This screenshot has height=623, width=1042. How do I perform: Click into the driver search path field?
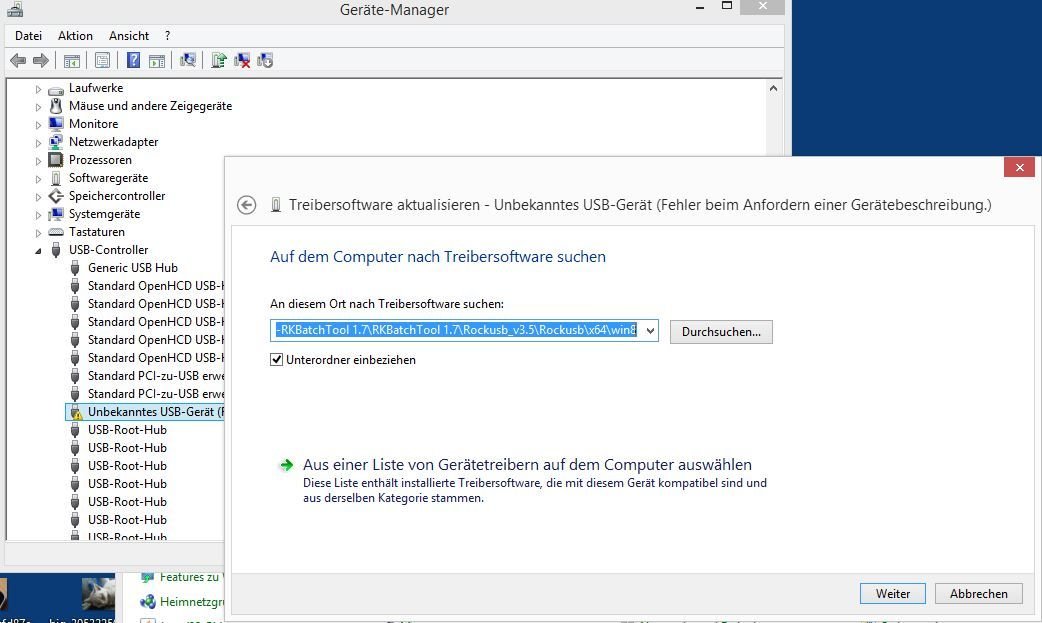[x=455, y=331]
